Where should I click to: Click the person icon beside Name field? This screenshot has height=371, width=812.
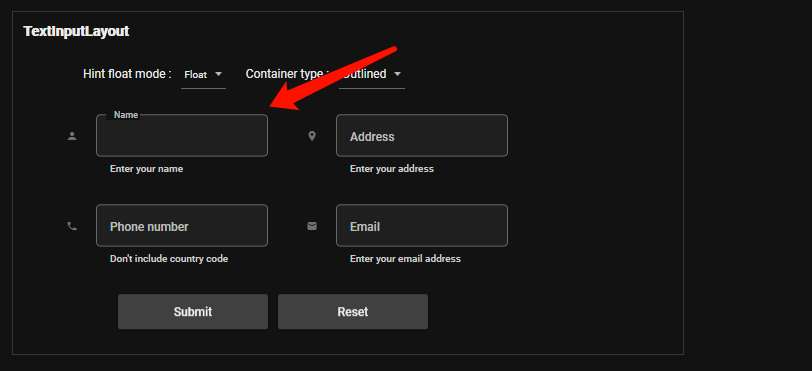click(72, 136)
